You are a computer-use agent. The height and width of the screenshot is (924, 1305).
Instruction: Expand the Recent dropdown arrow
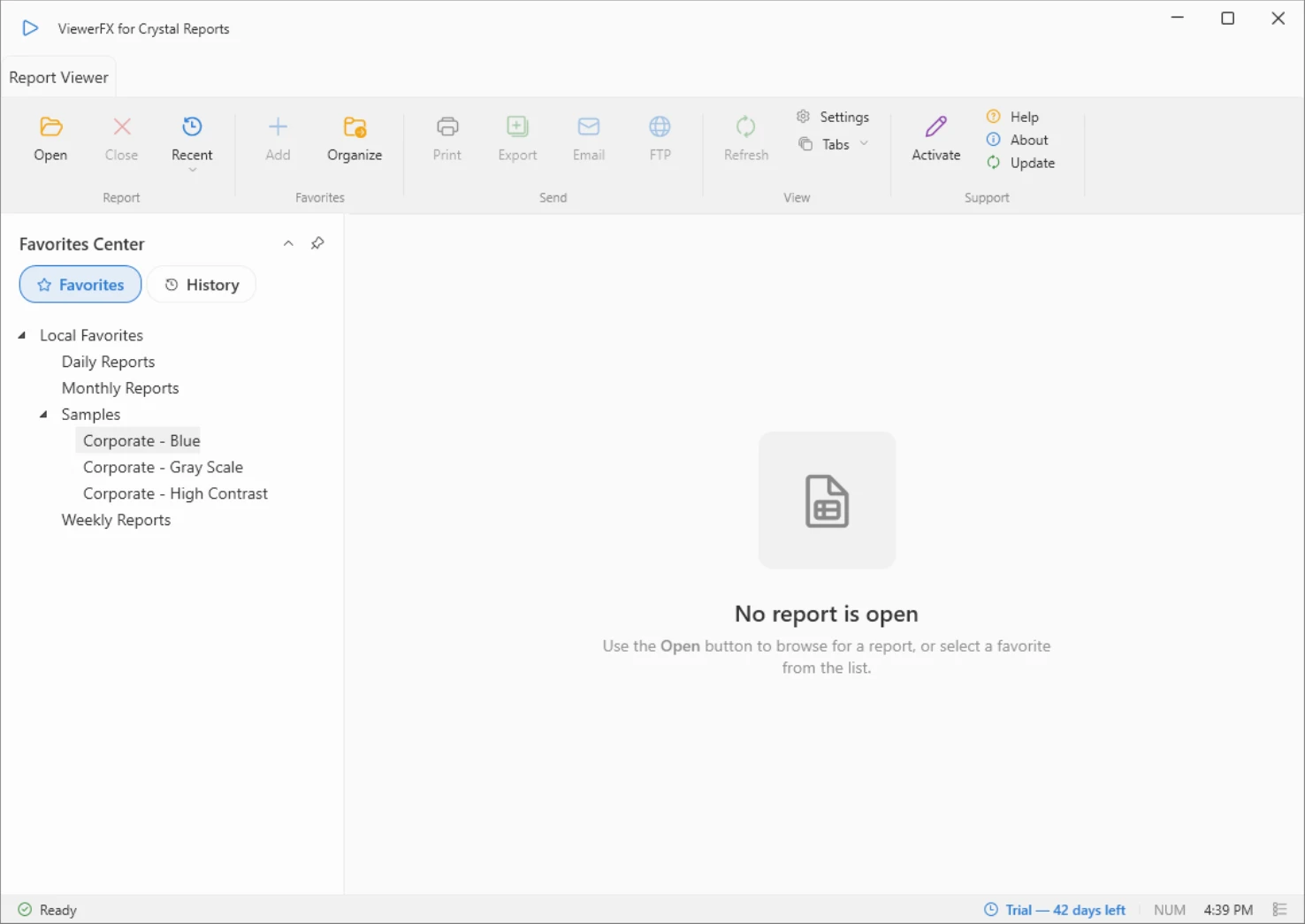click(192, 170)
